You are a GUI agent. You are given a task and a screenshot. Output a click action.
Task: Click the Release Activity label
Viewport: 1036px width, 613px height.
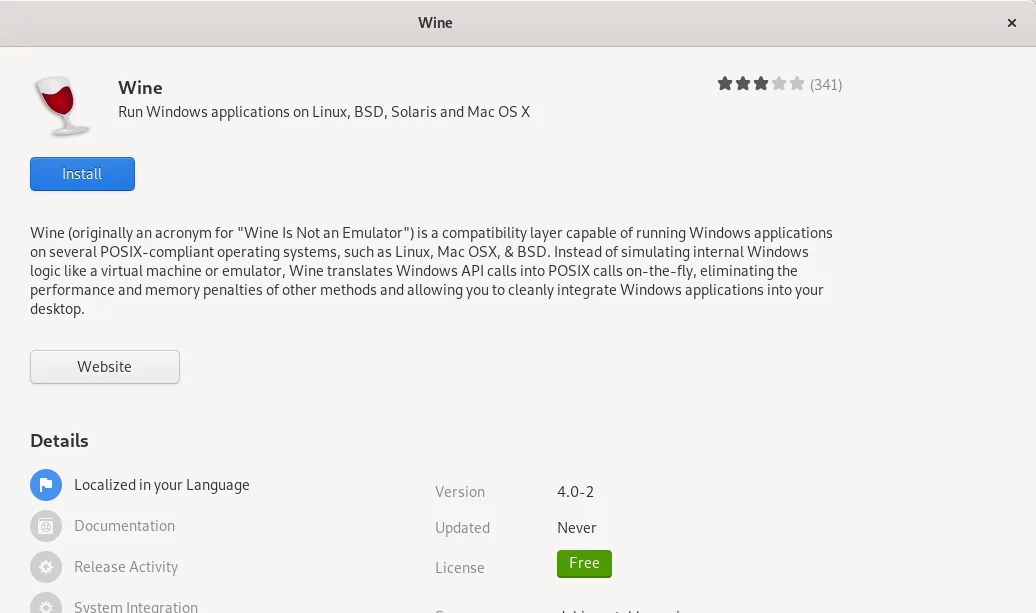coord(126,567)
